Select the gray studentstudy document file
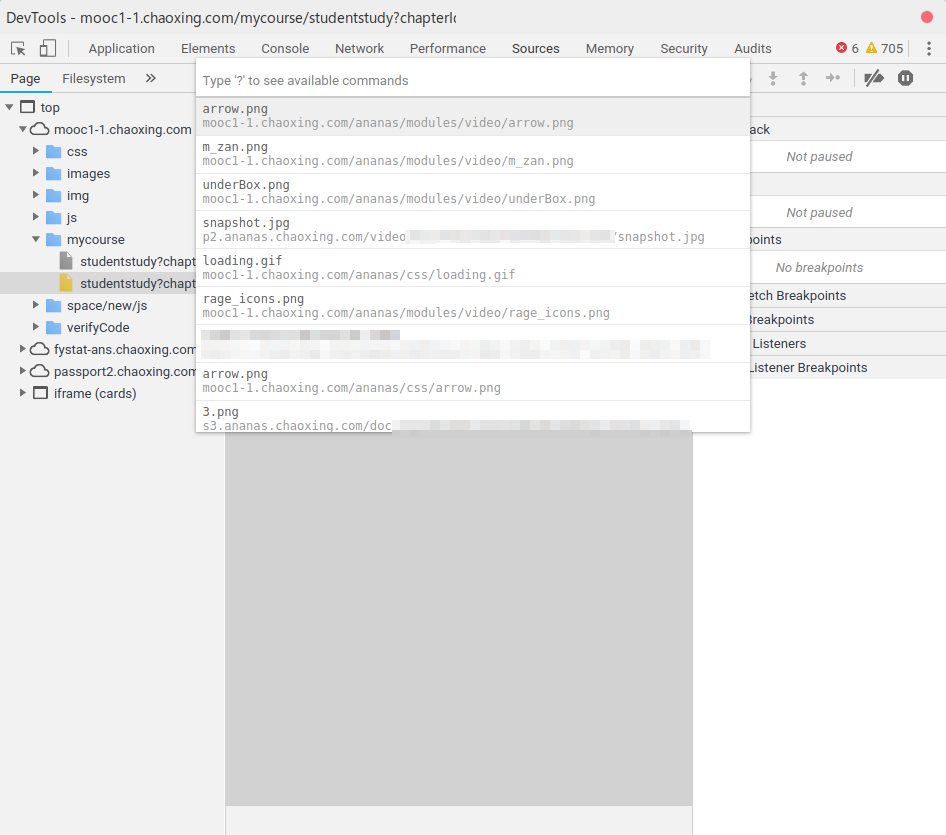The image size is (946, 835). (66, 261)
